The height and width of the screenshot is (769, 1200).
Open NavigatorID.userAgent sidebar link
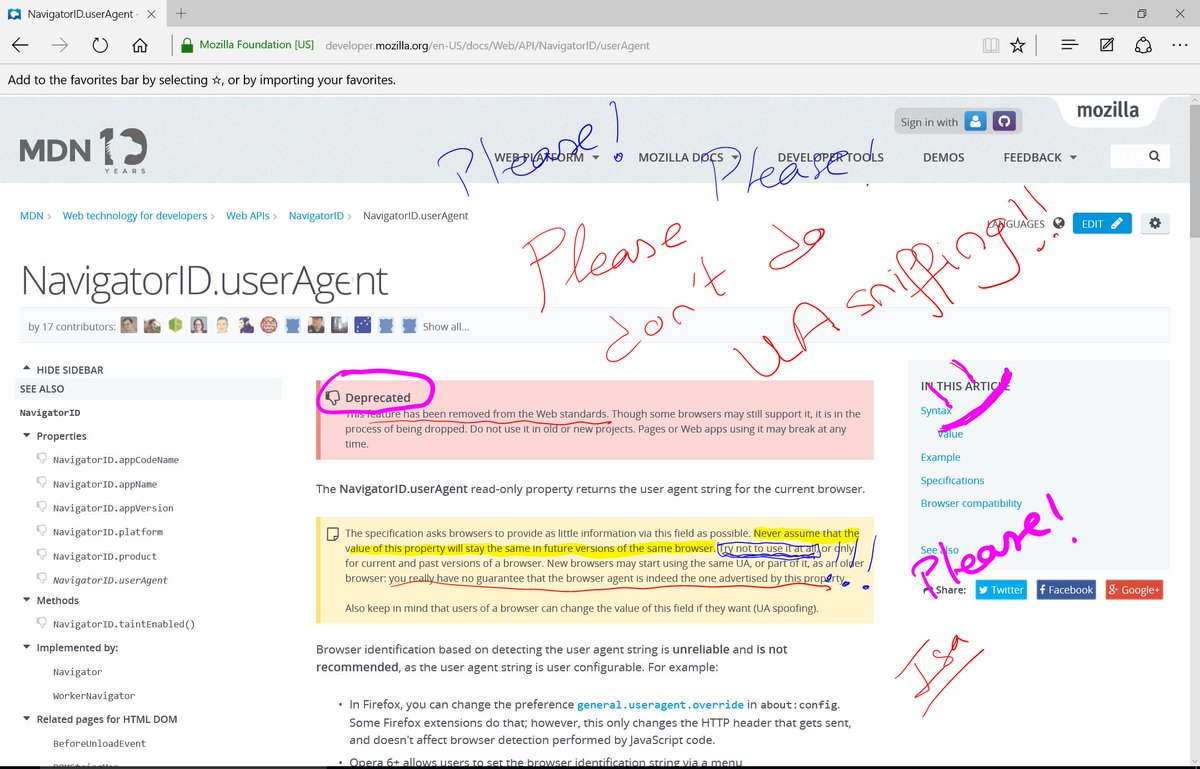[110, 580]
